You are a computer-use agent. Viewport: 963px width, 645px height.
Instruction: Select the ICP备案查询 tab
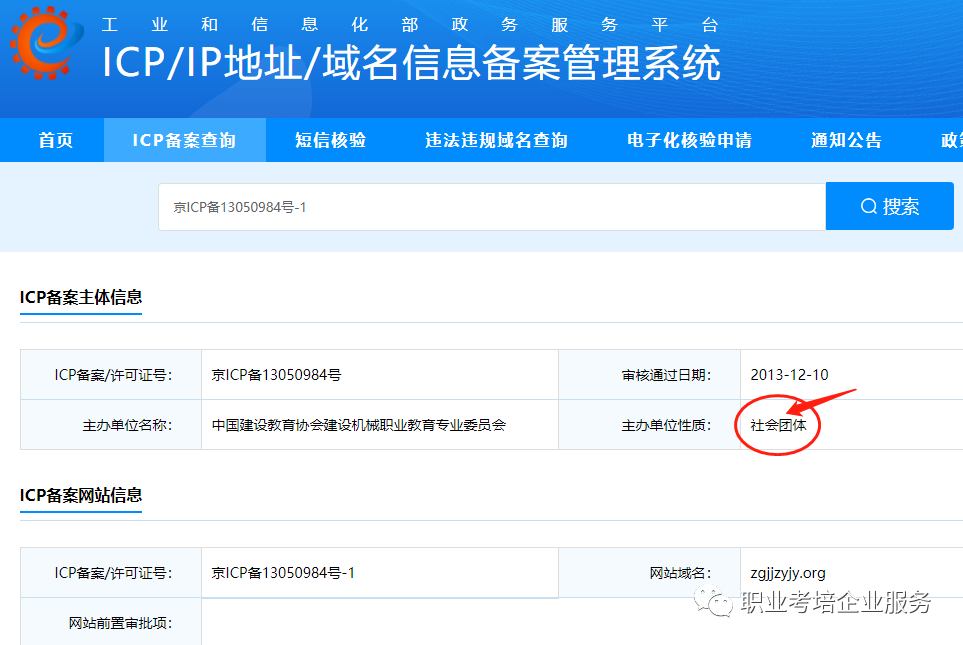tap(184, 140)
